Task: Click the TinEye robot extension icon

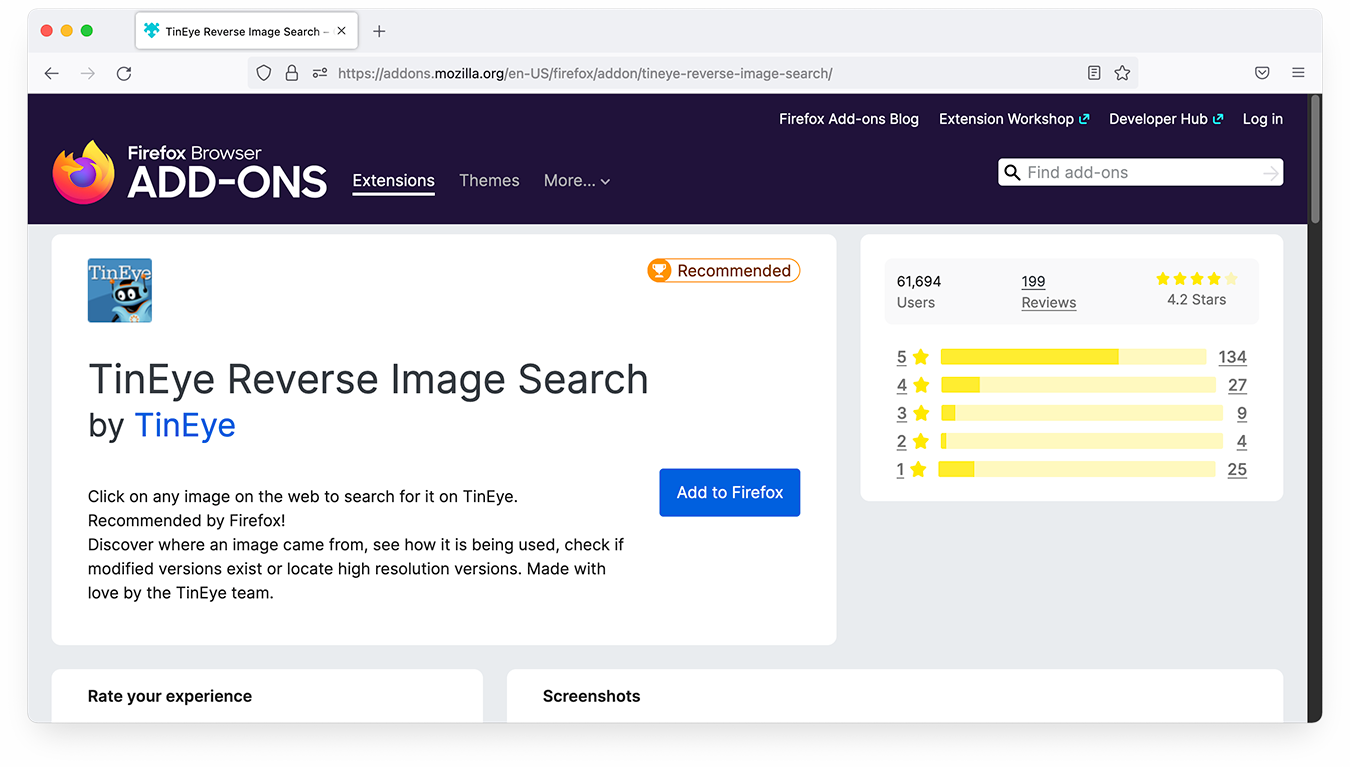Action: (x=120, y=291)
